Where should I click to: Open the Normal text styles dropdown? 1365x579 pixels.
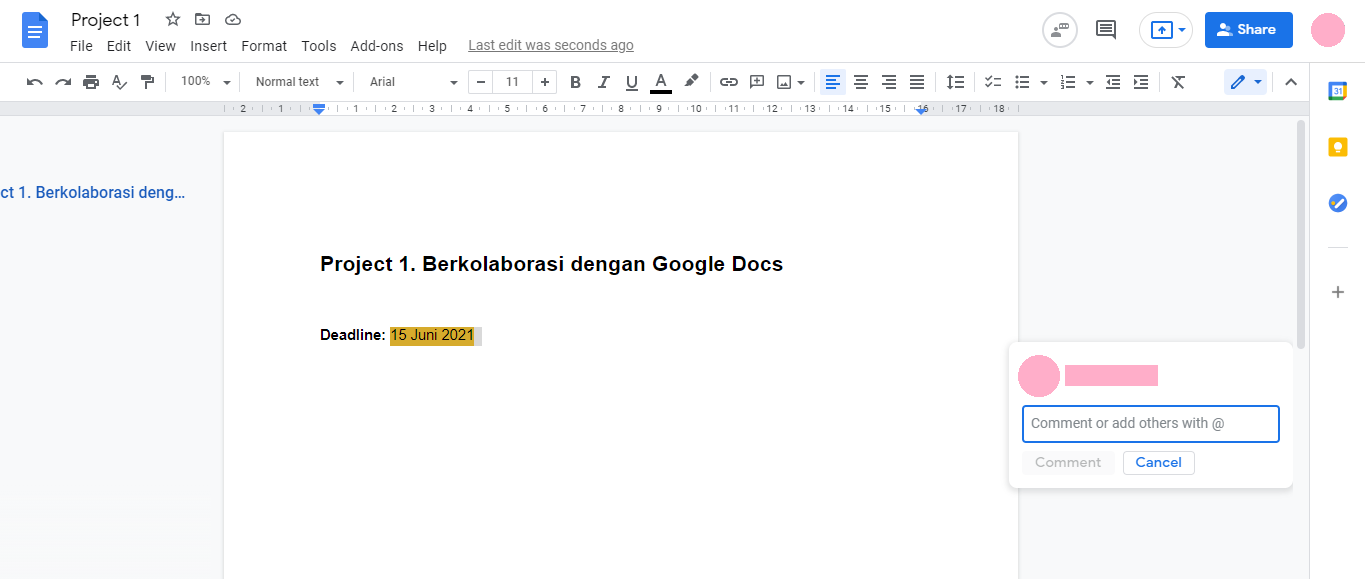(299, 82)
